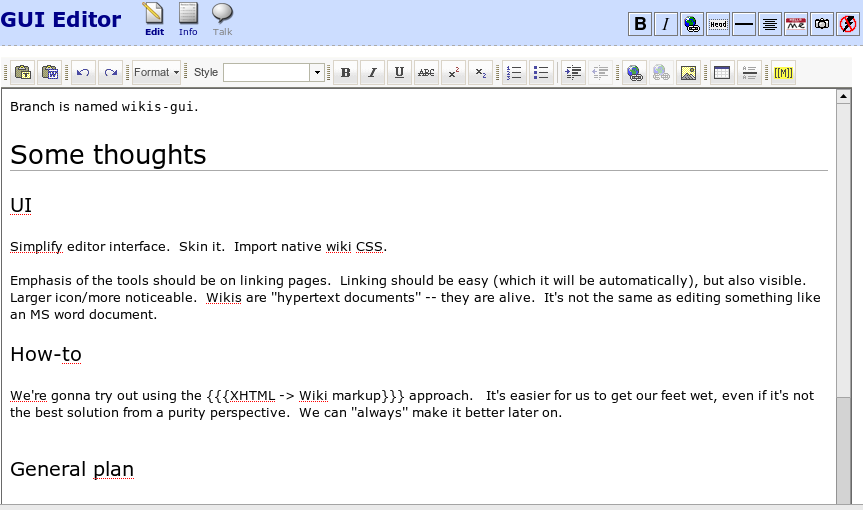The height and width of the screenshot is (510, 863).
Task: Click the vertical scrollbar thumb
Action: [x=843, y=449]
